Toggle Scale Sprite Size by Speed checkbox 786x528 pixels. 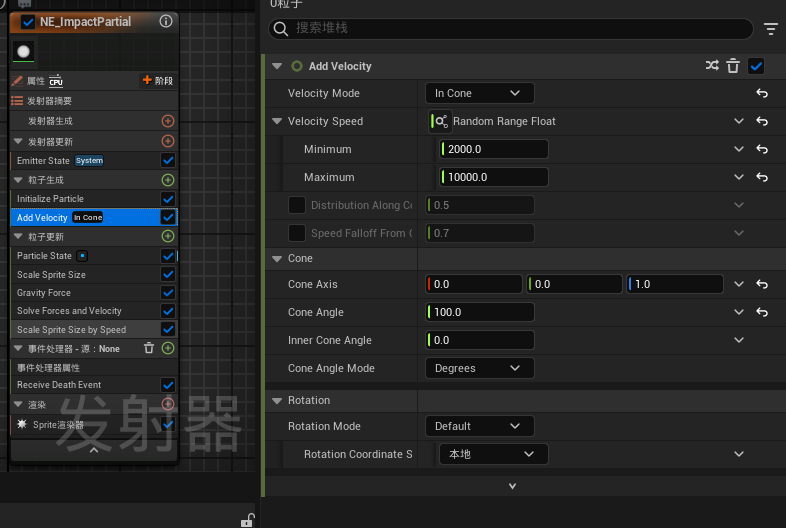168,329
